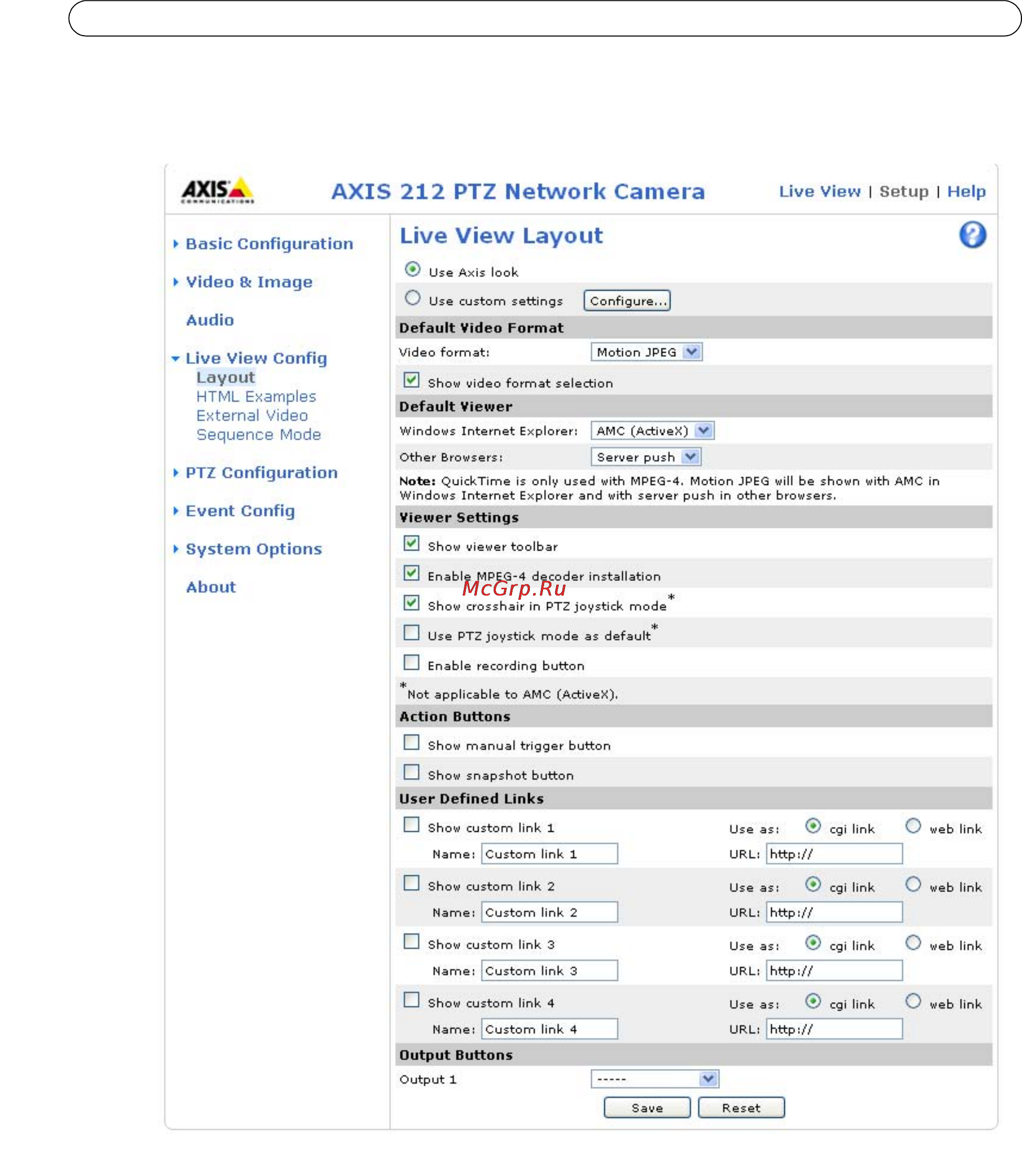Check Show custom link 4 checkbox
Image resolution: width=1022 pixels, height=1176 pixels.
pos(411,1000)
